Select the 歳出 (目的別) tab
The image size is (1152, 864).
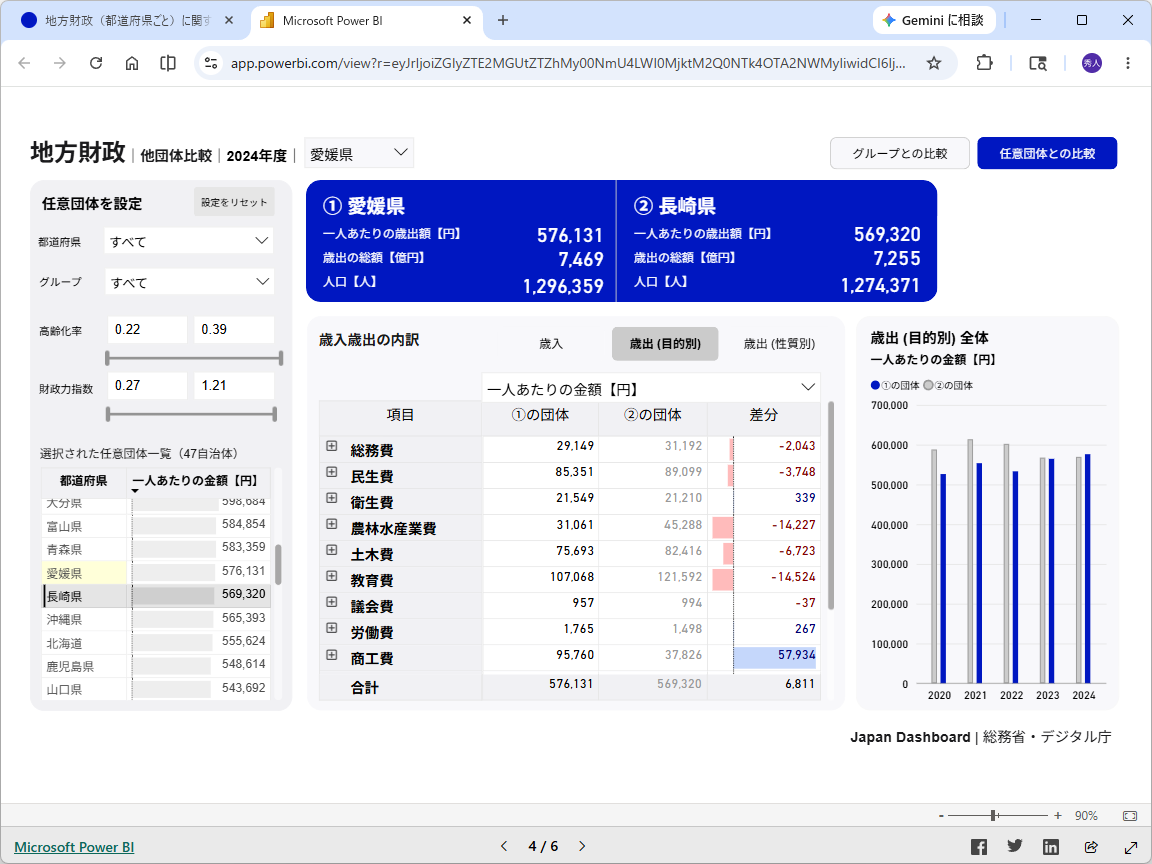(665, 344)
